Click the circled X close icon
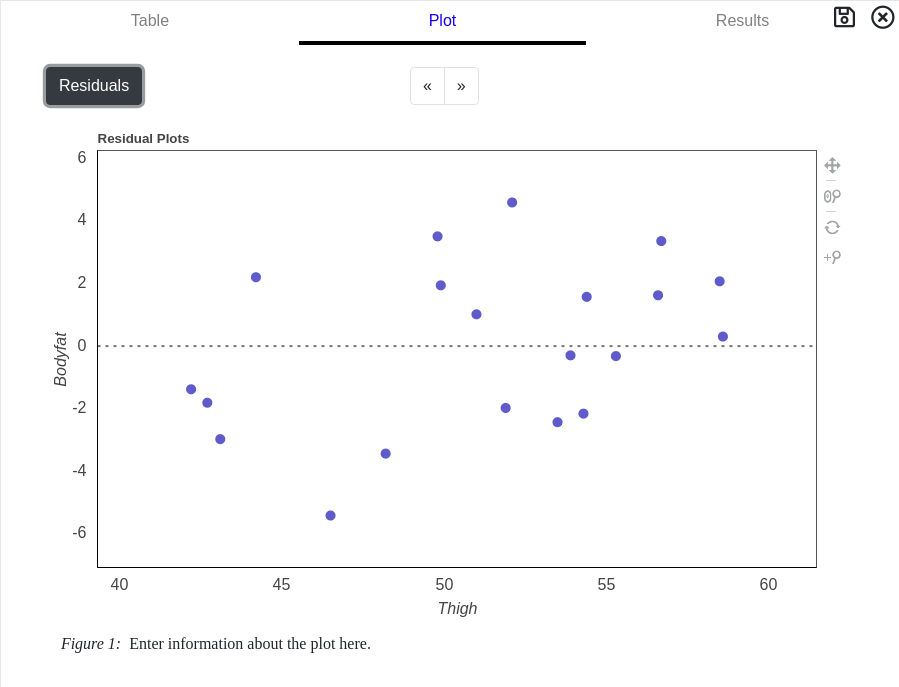The width and height of the screenshot is (899, 687). pos(881,17)
